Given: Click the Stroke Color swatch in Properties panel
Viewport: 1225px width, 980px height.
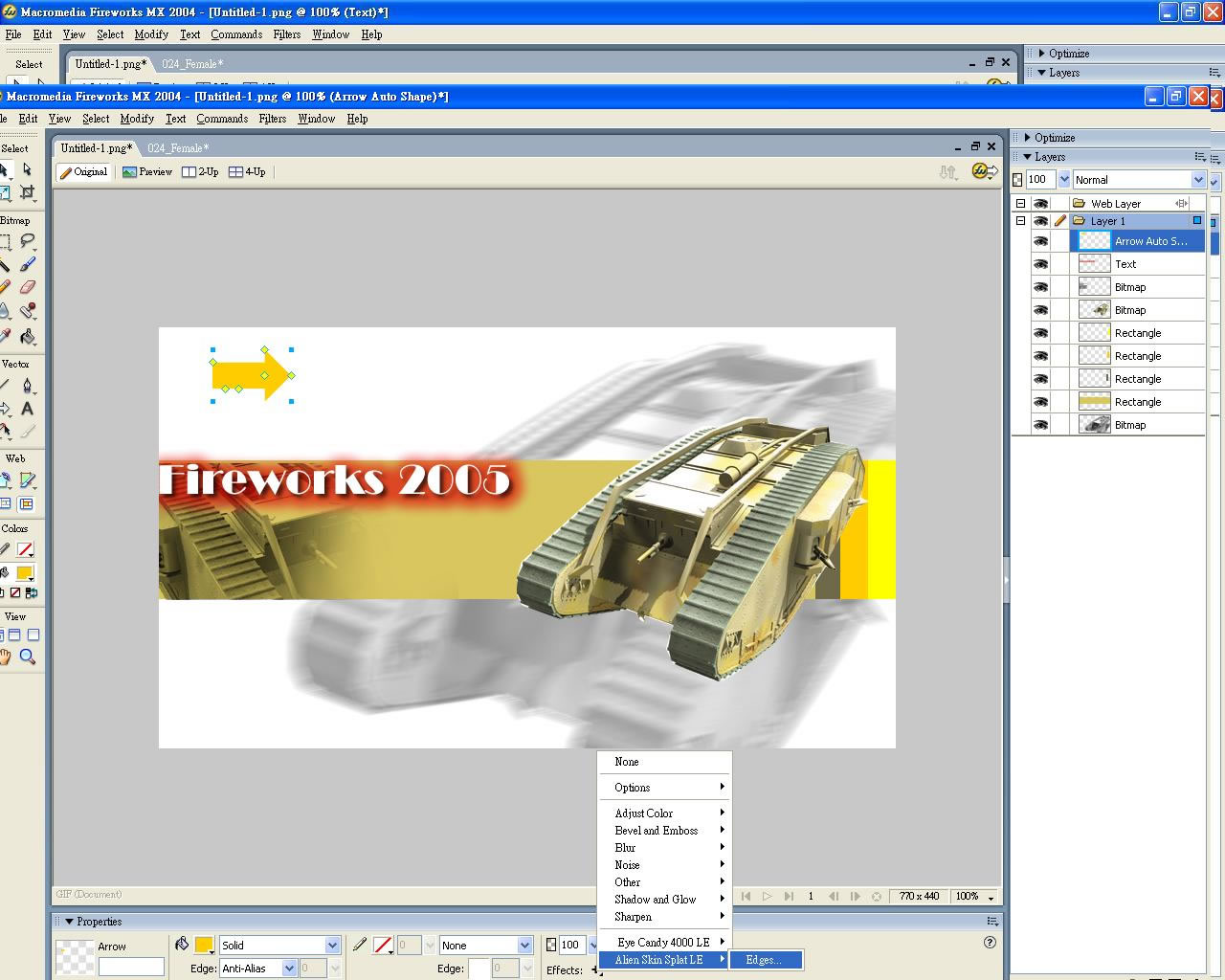Looking at the screenshot, I should pyautogui.click(x=383, y=945).
